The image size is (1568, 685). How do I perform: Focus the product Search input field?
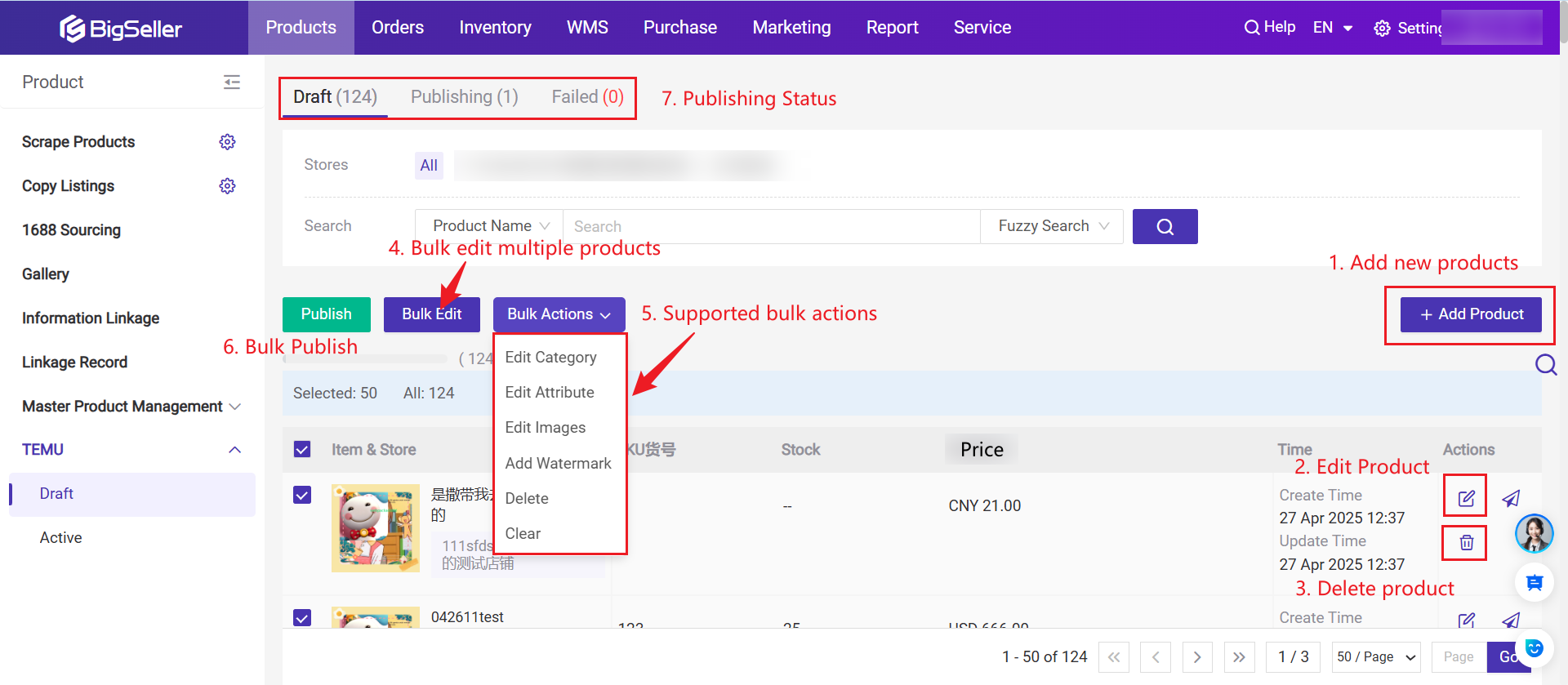(x=772, y=226)
